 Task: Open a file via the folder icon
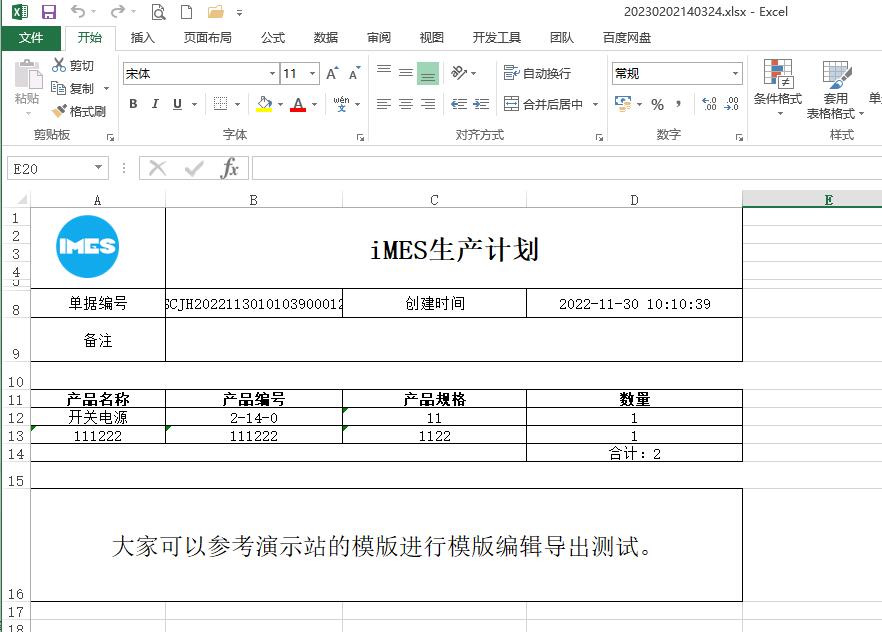point(215,12)
